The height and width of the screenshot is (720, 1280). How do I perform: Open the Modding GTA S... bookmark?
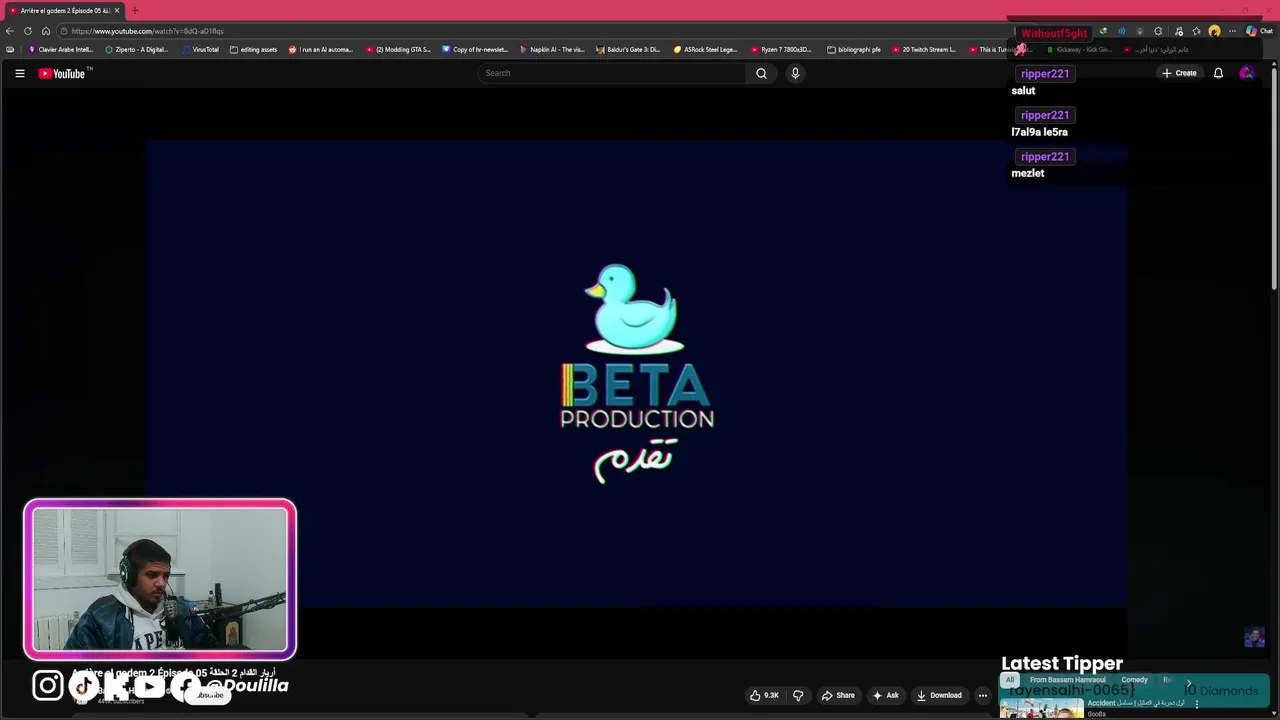(398, 49)
